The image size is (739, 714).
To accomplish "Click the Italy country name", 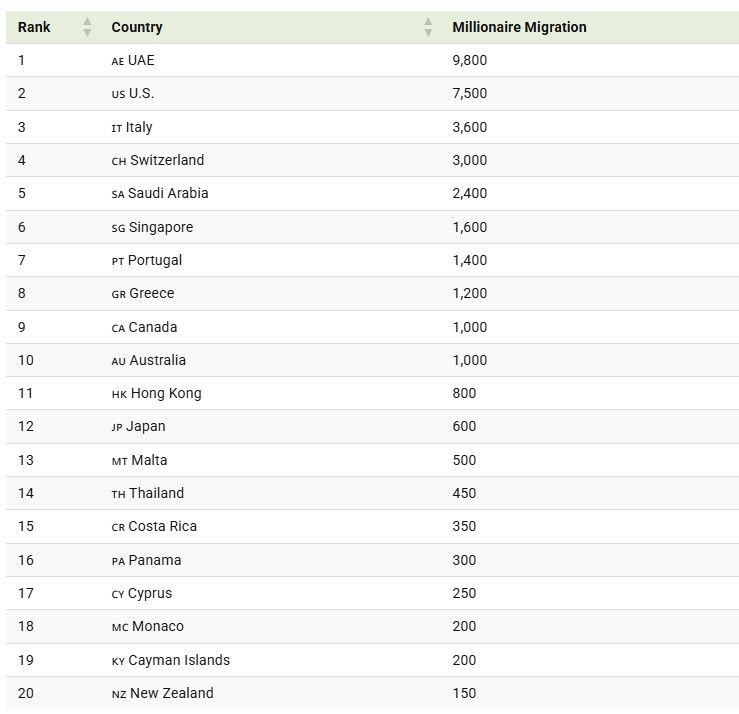I will [139, 127].
